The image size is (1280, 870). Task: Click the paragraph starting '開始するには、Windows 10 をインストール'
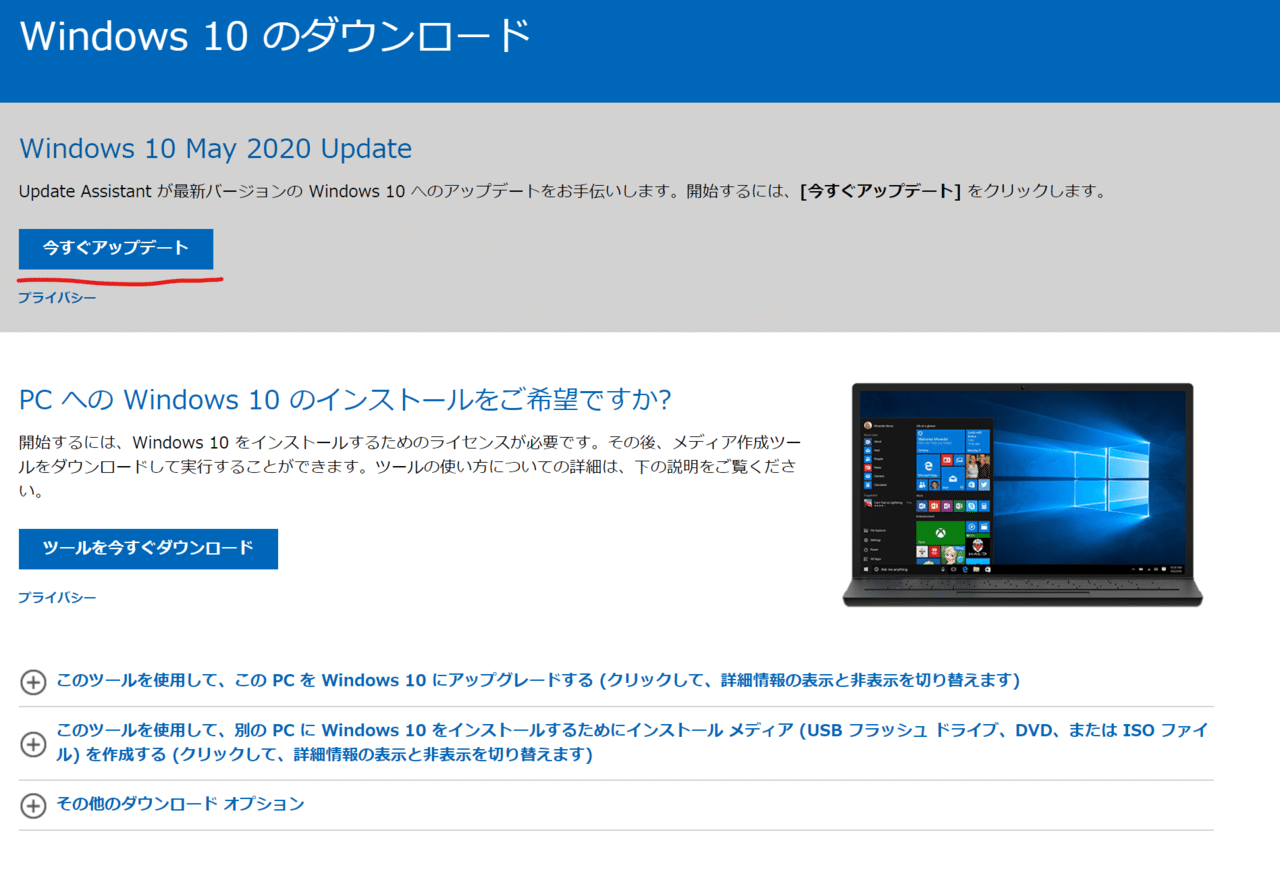coord(410,466)
